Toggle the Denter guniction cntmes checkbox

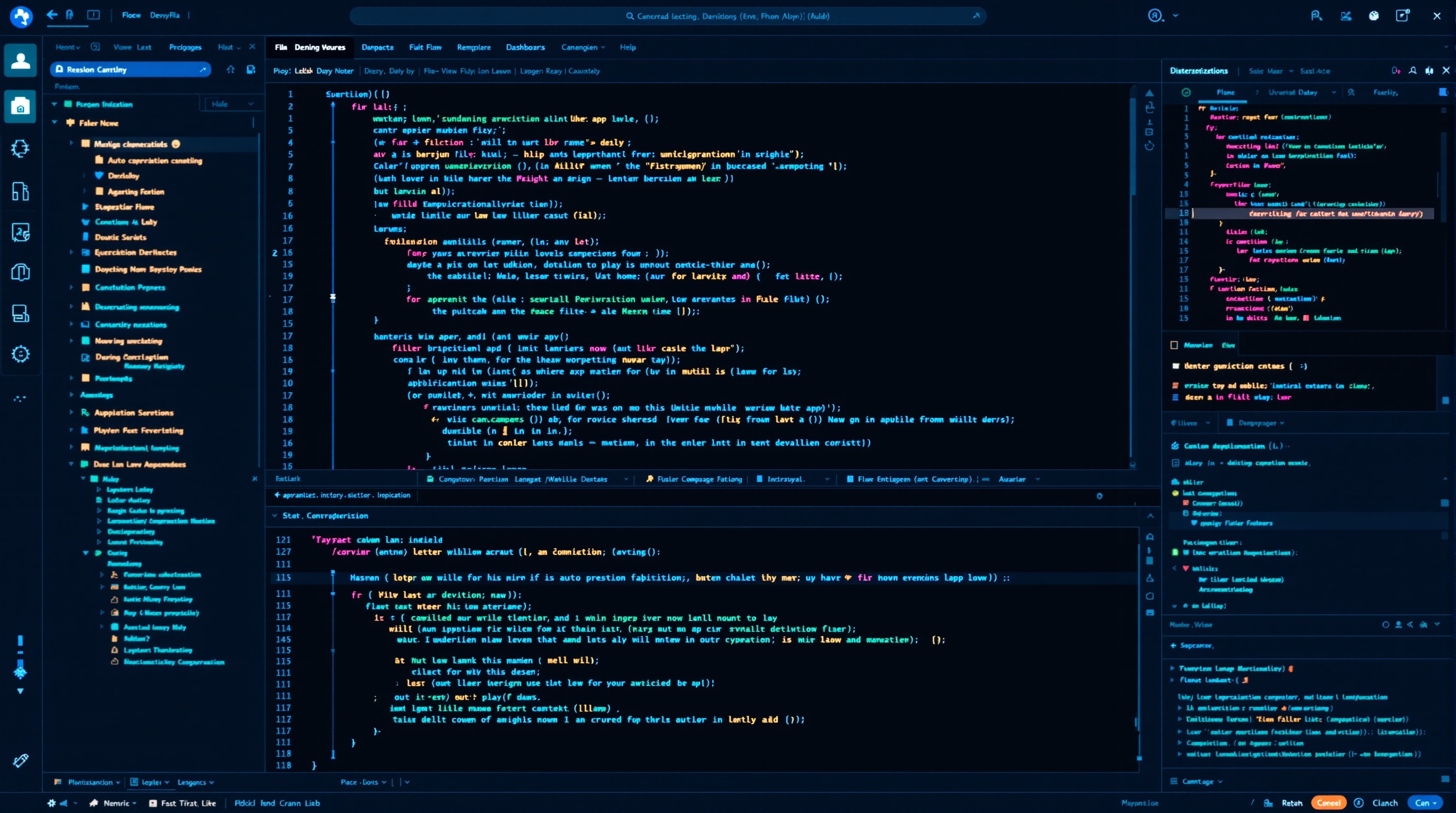point(1176,366)
